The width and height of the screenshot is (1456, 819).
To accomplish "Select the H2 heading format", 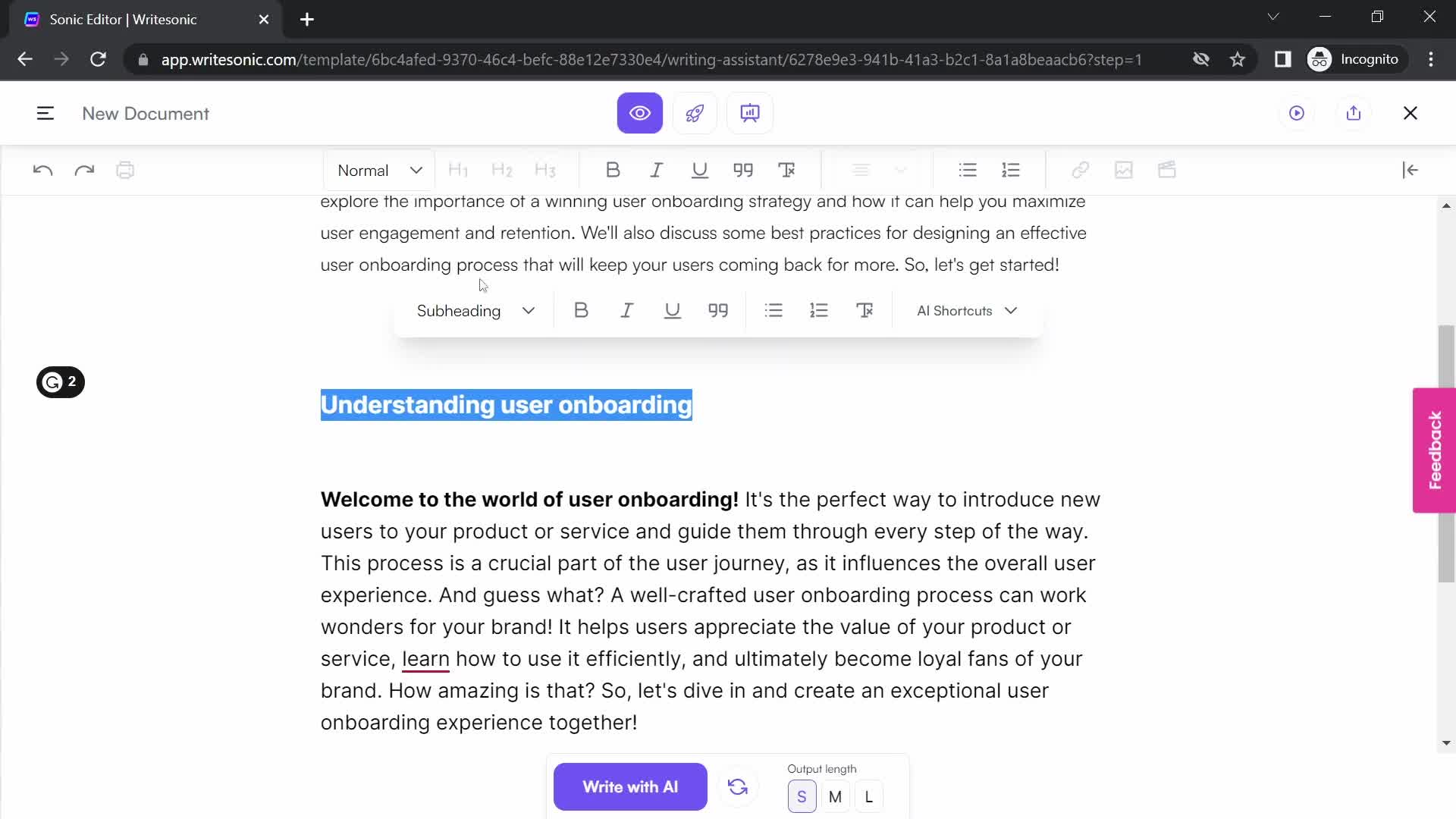I will tap(502, 169).
